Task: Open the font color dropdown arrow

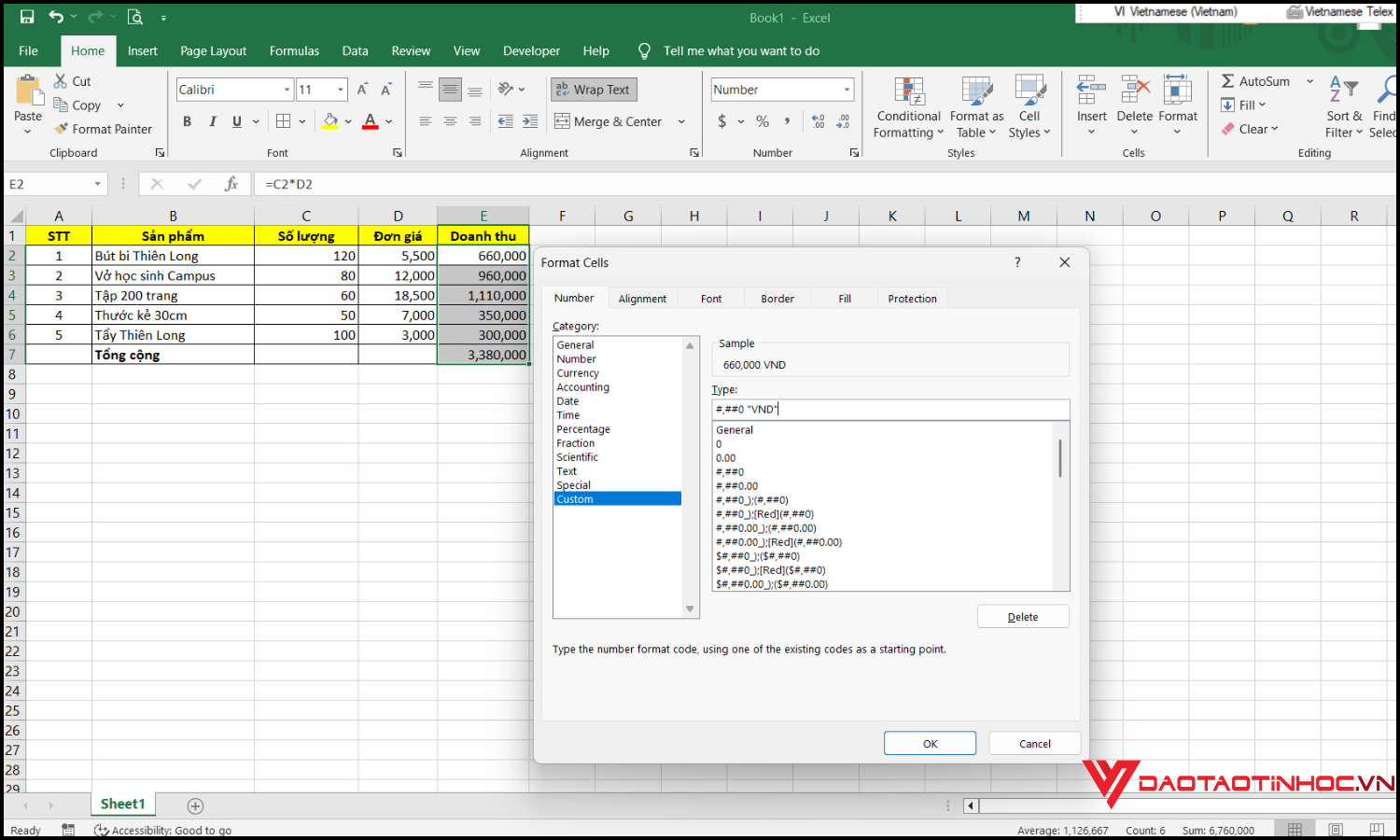Action: coord(388,121)
